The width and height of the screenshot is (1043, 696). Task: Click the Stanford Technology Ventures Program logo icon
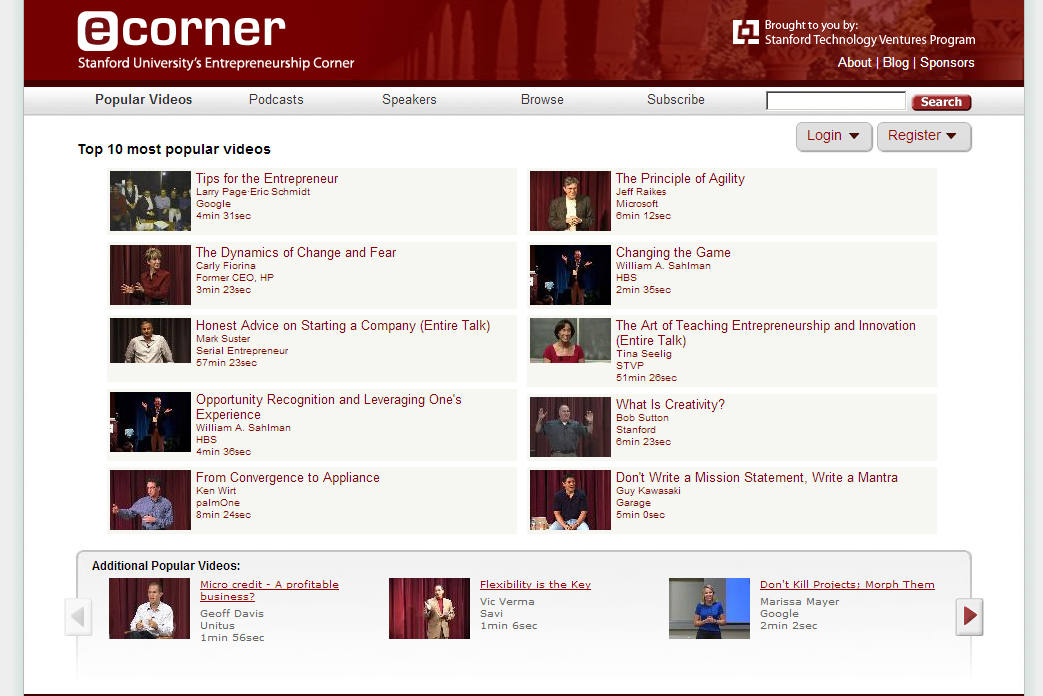click(x=746, y=32)
